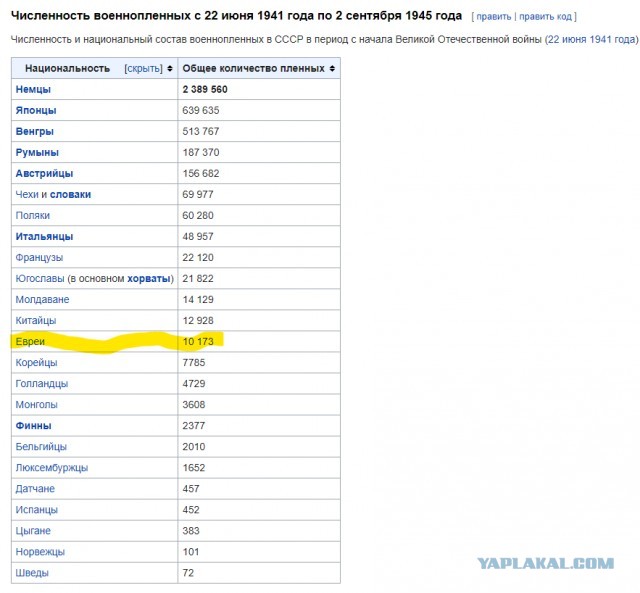The width and height of the screenshot is (640, 593).
Task: Open the Итальянцы link
Action: (44, 237)
